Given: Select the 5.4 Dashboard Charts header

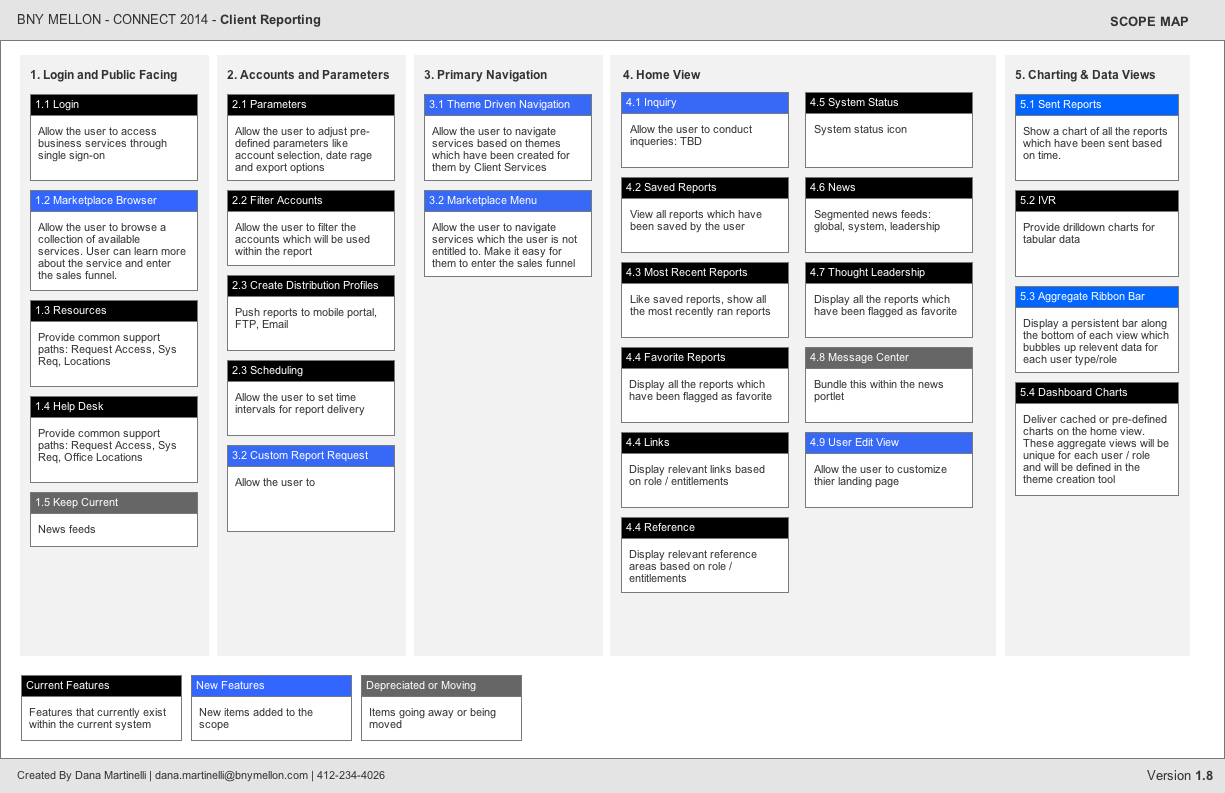Looking at the screenshot, I should click(x=1097, y=393).
